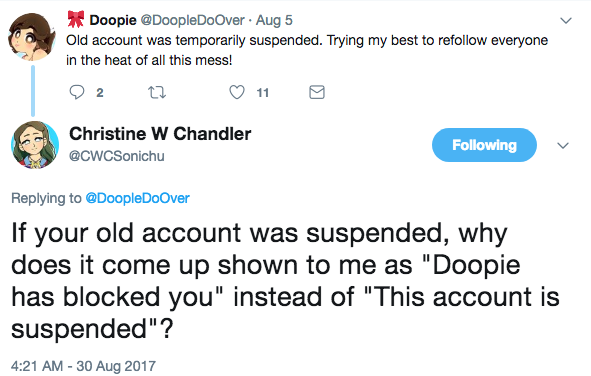Viewport: 591px width, 376px height.
Task: Open Christine W Chandler's avatar
Action: [35, 145]
